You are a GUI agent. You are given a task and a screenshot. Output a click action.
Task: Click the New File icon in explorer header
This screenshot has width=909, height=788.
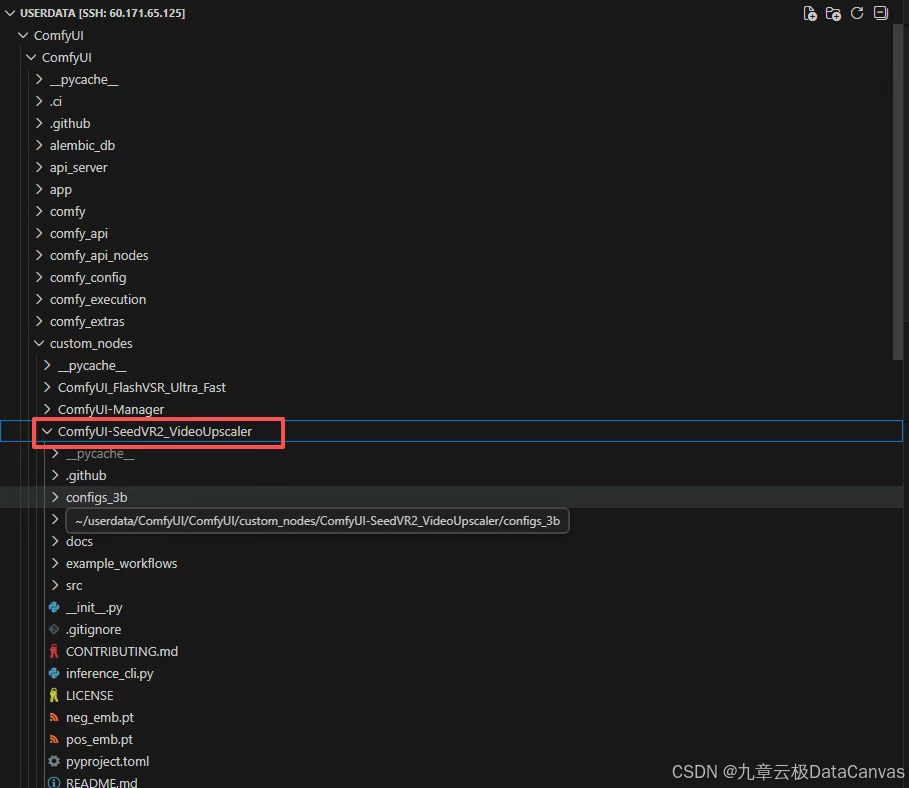pos(810,13)
